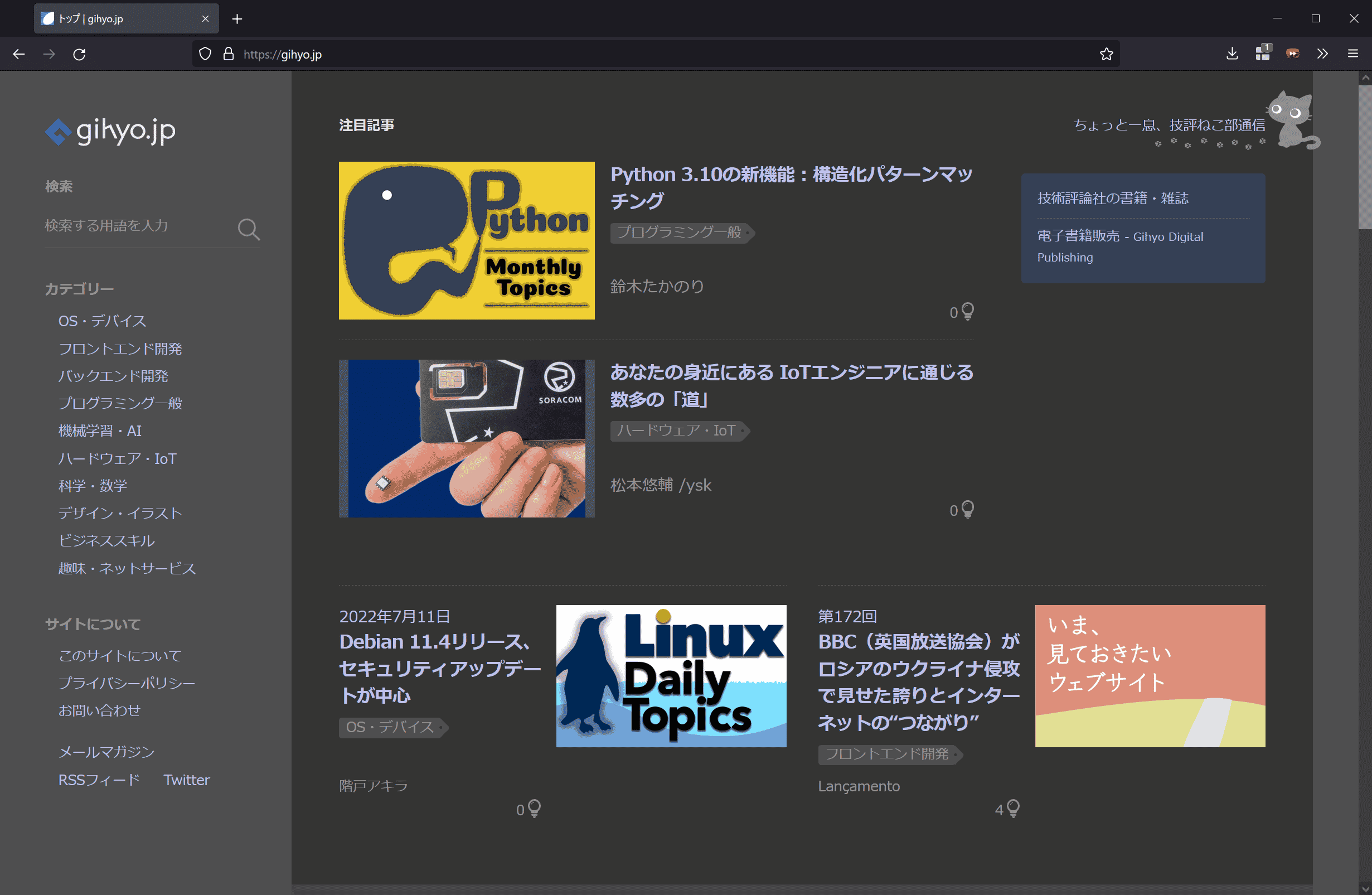Image resolution: width=1372 pixels, height=895 pixels.
Task: Open このサイトについて page
Action: pos(120,656)
